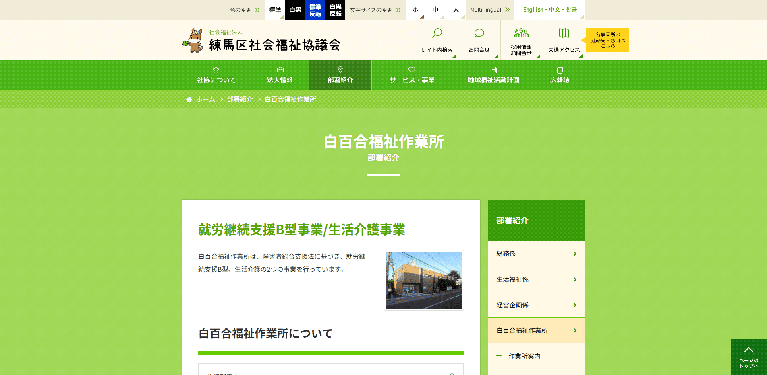Click the 部署紹介 navigation icon
This screenshot has height=375, width=767.
(x=340, y=69)
